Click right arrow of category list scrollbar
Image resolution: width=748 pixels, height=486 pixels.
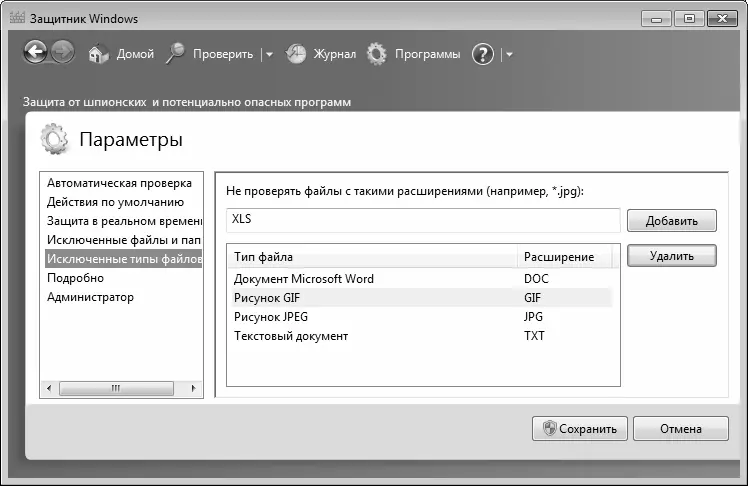193,388
